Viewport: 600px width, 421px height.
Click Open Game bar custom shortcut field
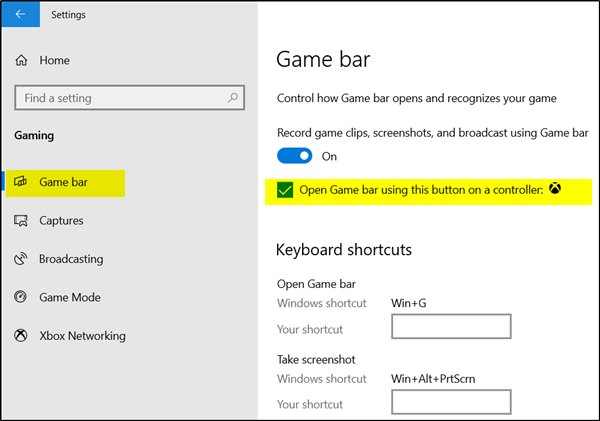pos(451,327)
